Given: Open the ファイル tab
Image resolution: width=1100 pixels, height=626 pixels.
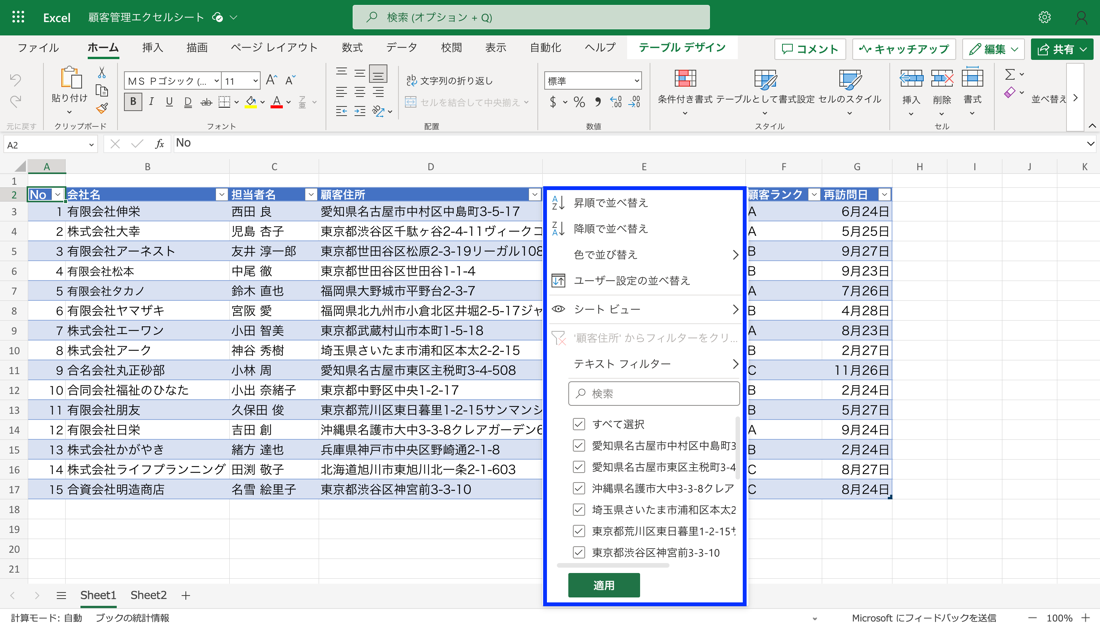Looking at the screenshot, I should (38, 48).
